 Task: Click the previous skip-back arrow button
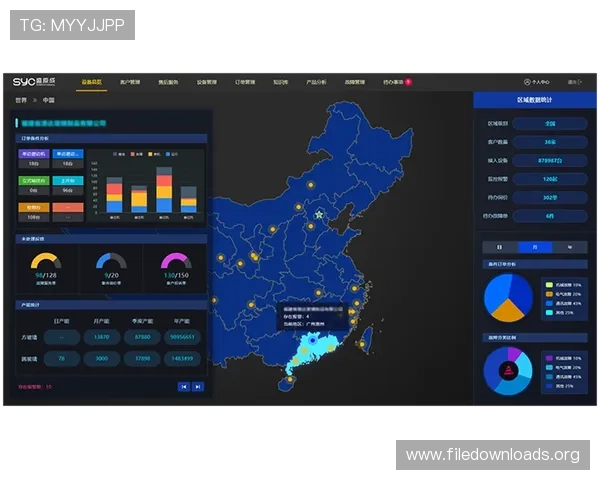pos(184,387)
